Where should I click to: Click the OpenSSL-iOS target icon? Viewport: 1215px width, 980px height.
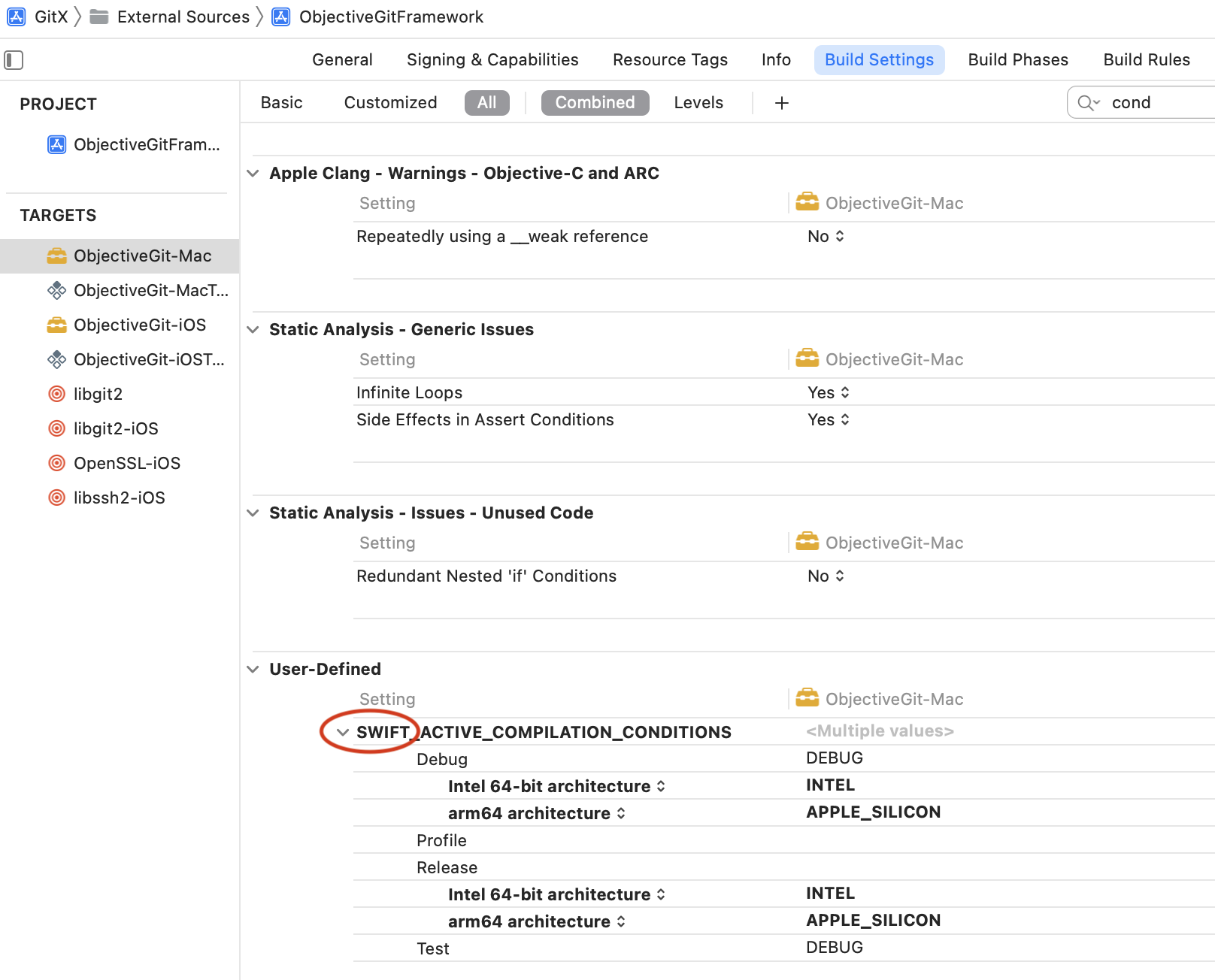click(x=56, y=463)
